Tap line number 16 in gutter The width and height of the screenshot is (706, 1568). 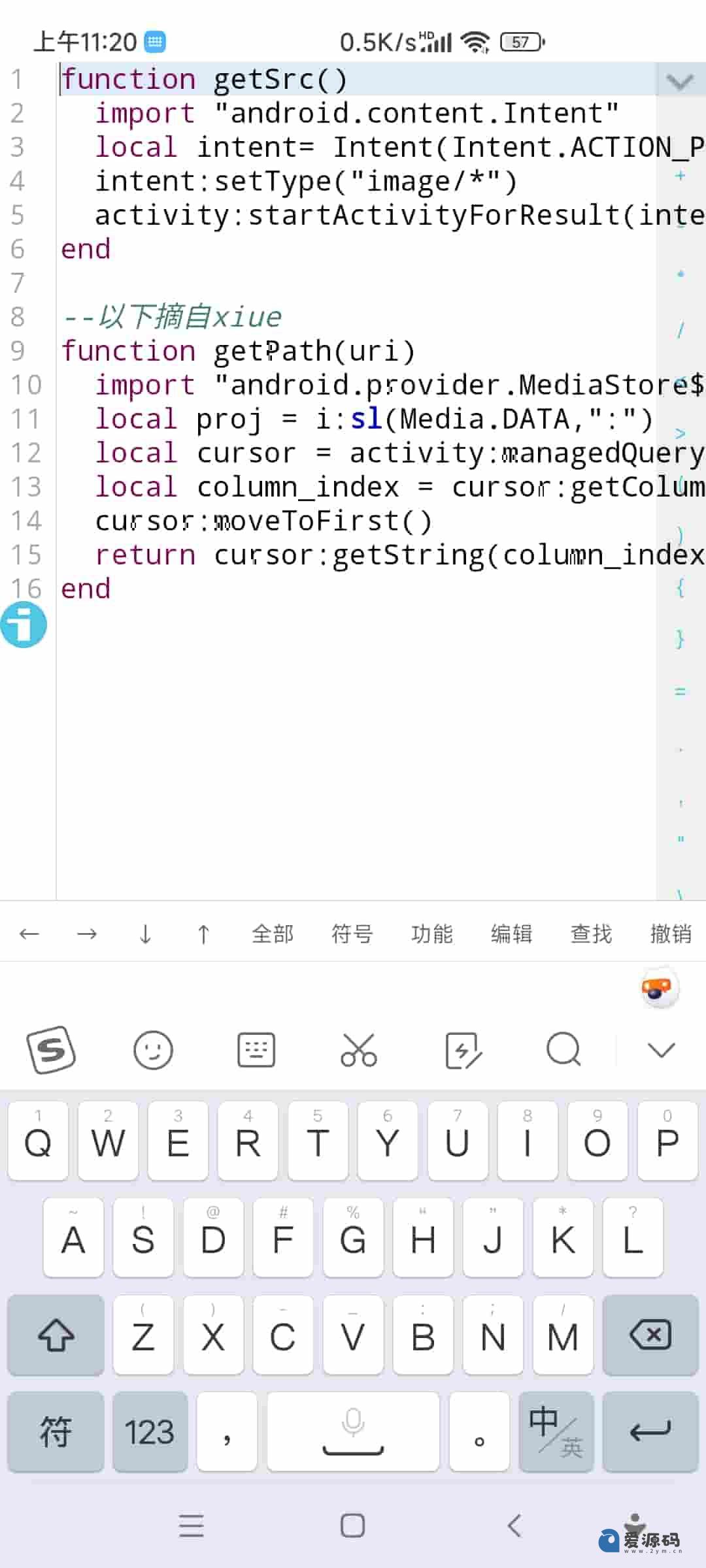[x=26, y=589]
